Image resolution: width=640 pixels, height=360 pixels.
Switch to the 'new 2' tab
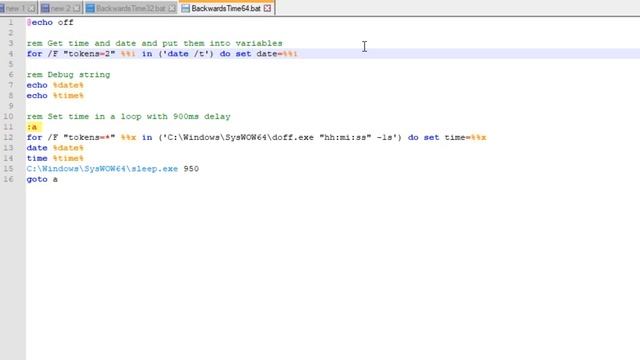(61, 8)
